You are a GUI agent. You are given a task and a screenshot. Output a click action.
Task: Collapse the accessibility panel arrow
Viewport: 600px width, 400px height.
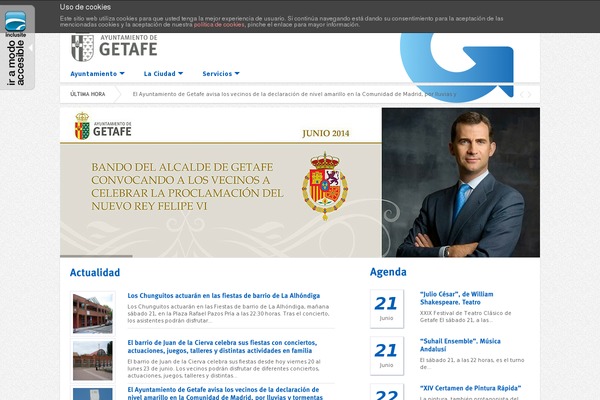(31, 48)
